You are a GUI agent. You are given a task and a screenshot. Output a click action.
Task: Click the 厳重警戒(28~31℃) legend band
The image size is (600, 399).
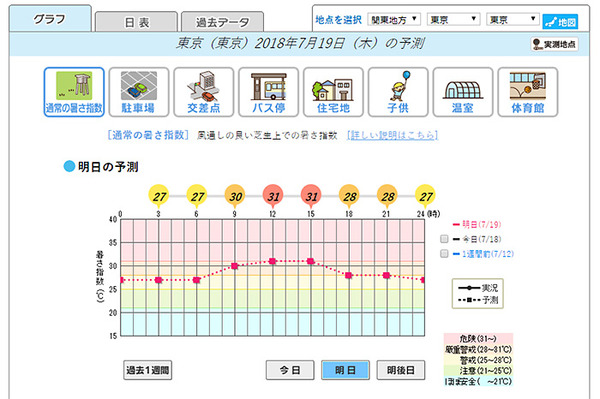(x=478, y=349)
